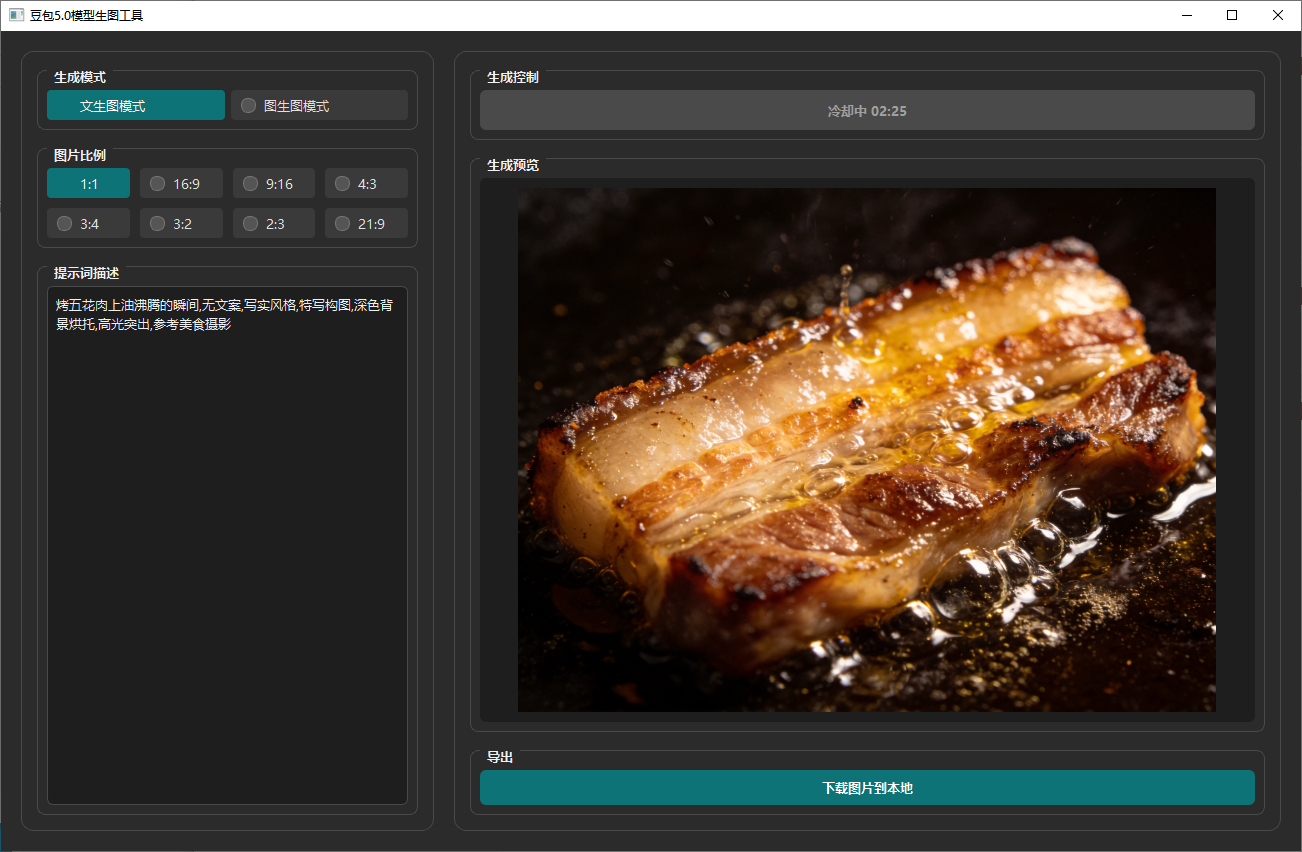
Task: Pick the 9:16 aspect ratio
Action: pos(274,183)
